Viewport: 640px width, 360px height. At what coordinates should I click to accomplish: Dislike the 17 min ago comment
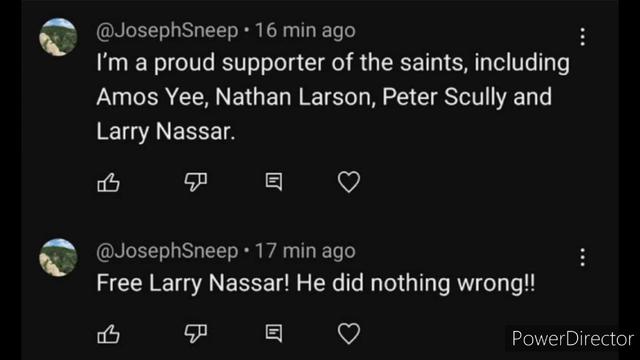[x=196, y=333]
